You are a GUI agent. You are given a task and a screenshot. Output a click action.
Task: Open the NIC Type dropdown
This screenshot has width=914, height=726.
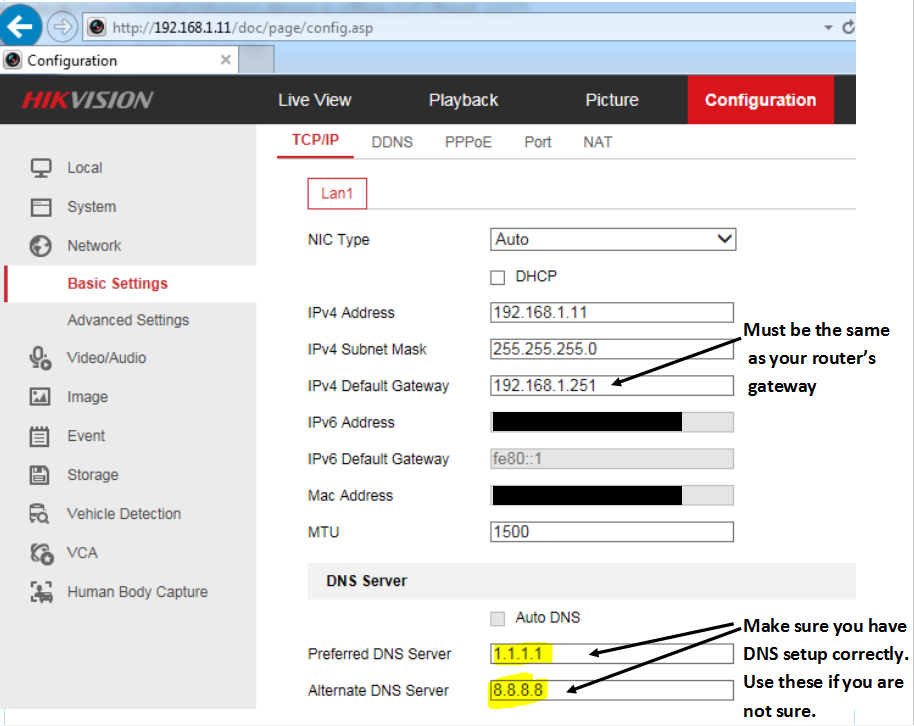coord(613,240)
